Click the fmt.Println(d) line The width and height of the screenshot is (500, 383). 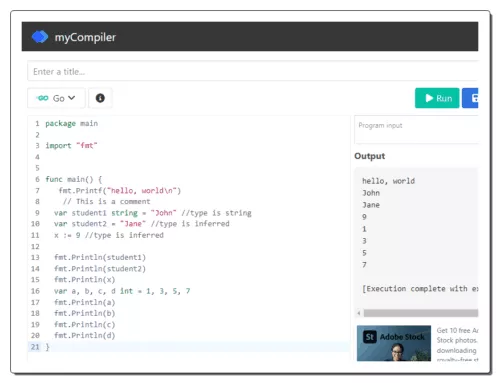[85, 336]
